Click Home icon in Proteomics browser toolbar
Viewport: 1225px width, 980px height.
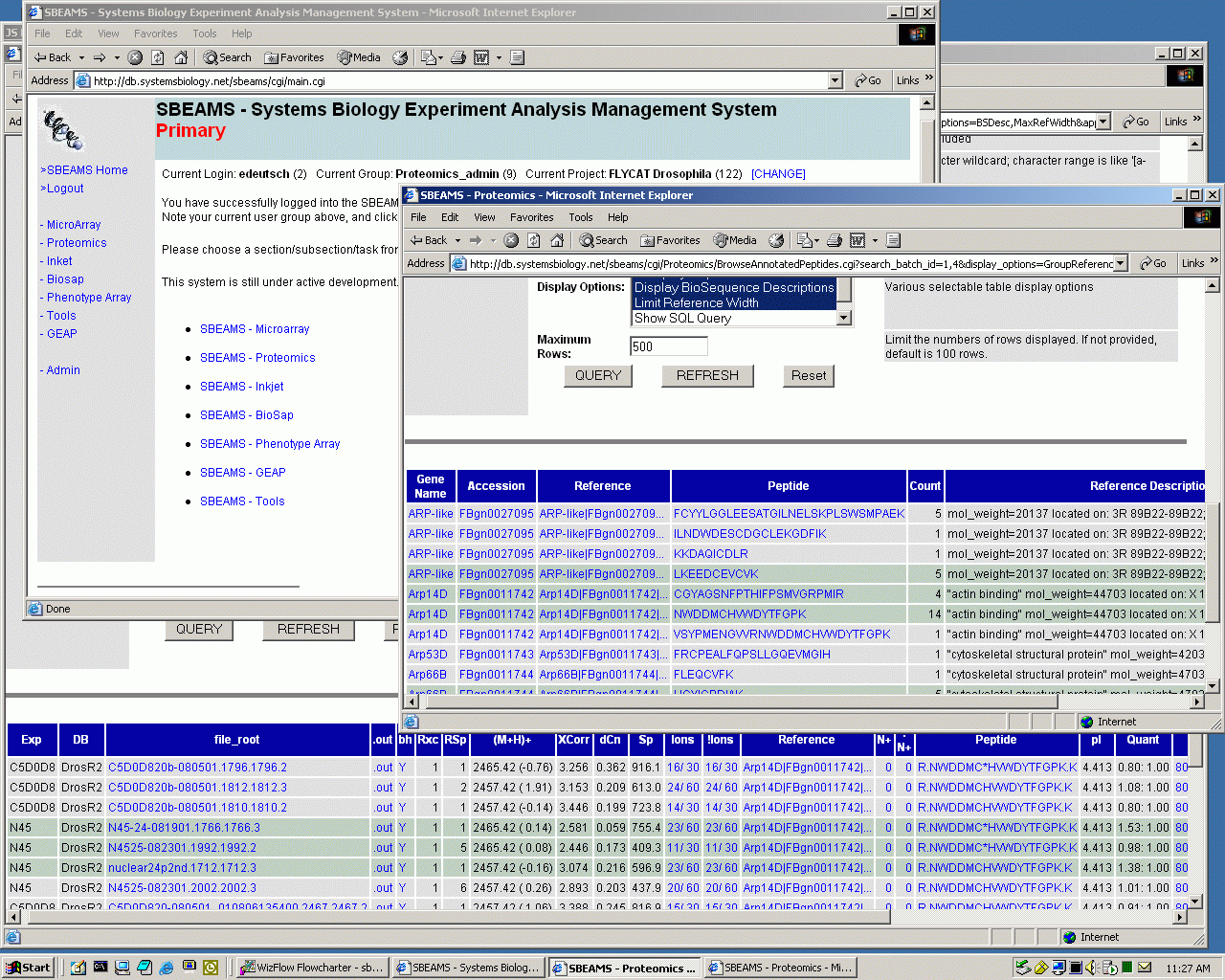pos(557,240)
